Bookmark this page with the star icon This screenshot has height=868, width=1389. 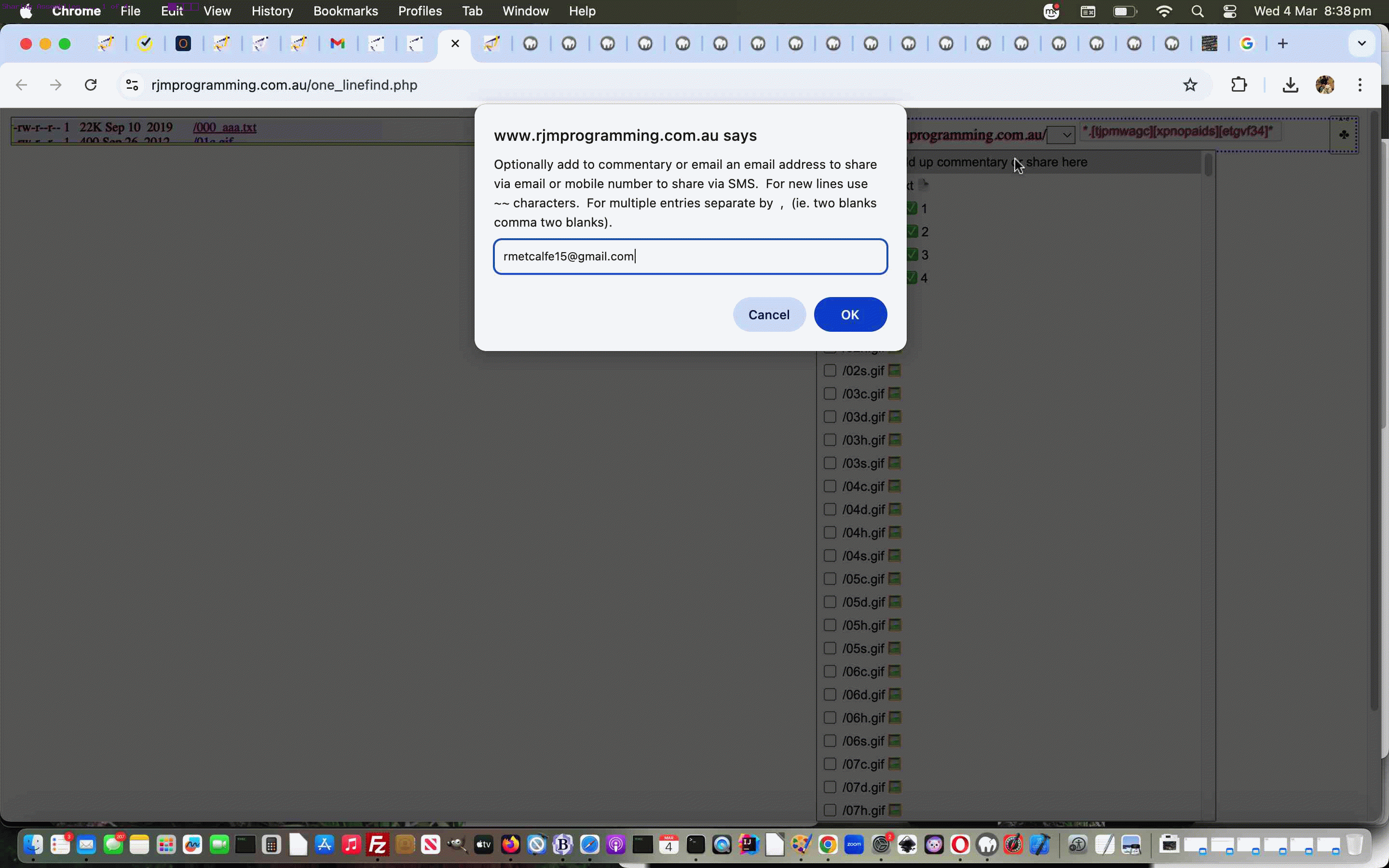pyautogui.click(x=1190, y=85)
